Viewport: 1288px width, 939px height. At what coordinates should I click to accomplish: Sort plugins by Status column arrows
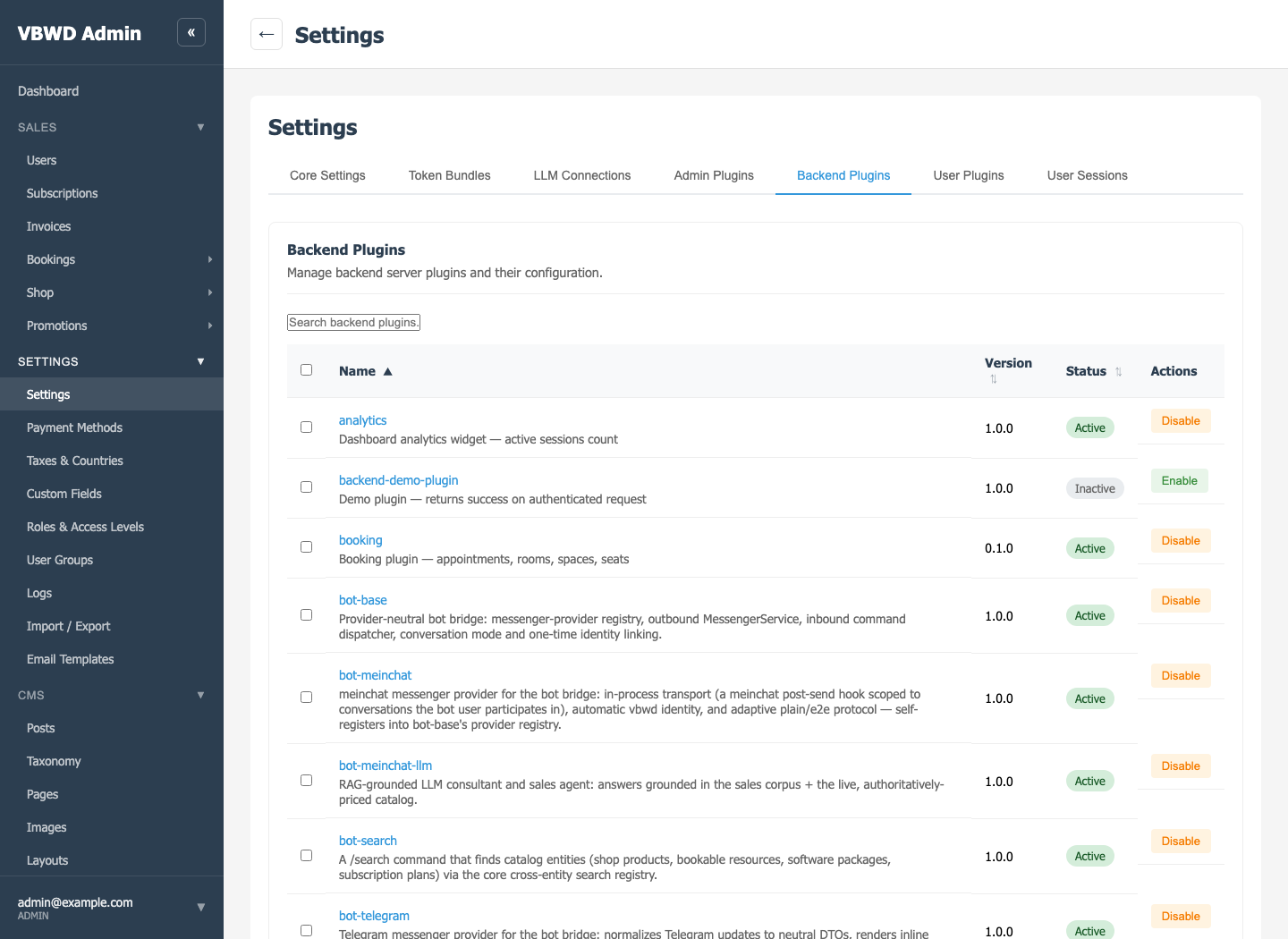click(x=1118, y=372)
